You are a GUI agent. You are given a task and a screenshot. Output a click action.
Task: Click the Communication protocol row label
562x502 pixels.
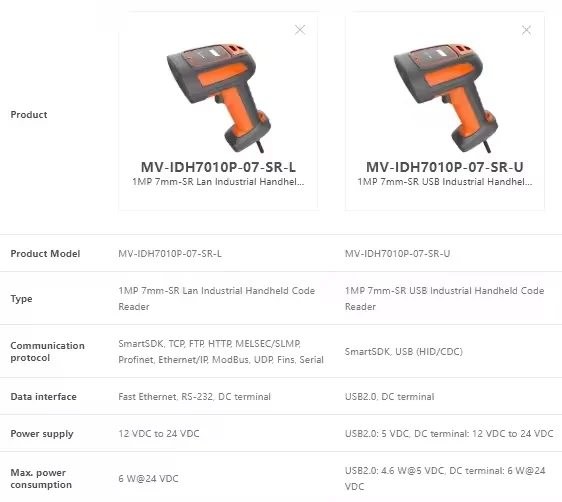47,352
